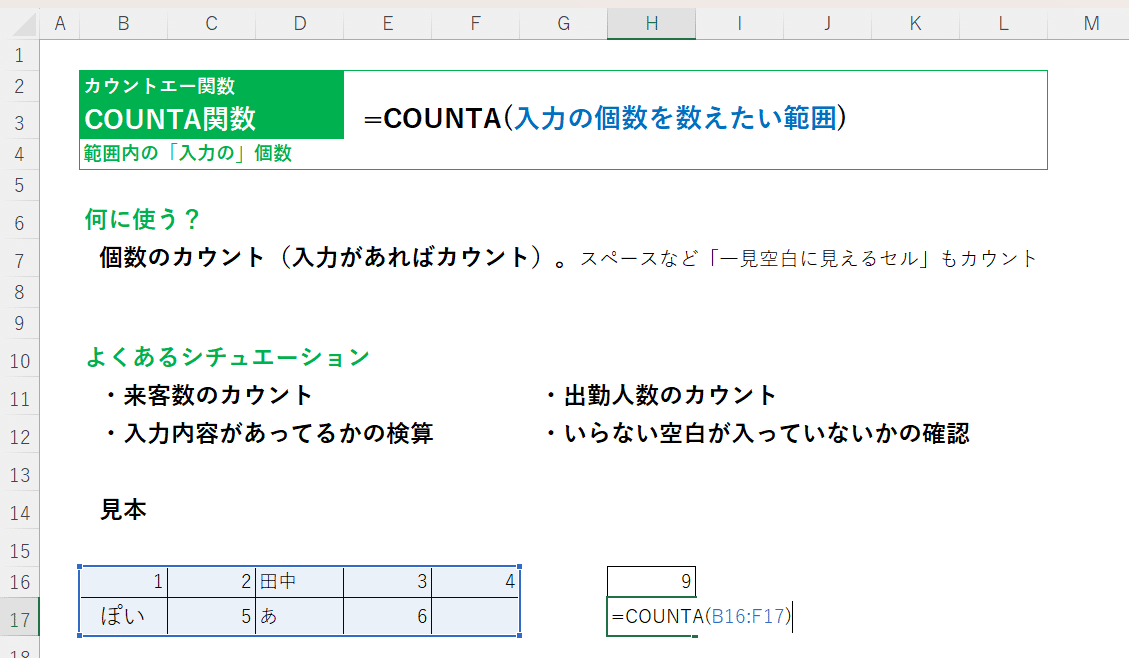Image resolution: width=1129 pixels, height=658 pixels.
Task: Click the カウントエー関数 label cell
Action: [x=160, y=86]
